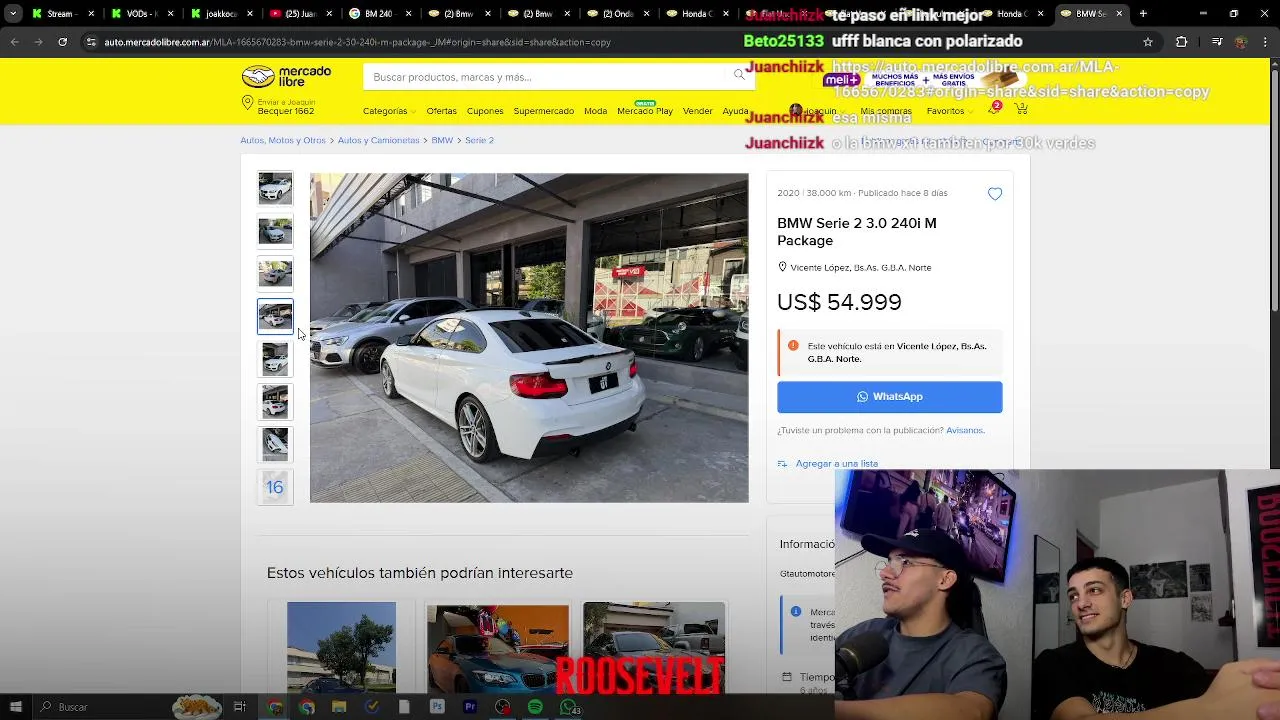Switch to the first Honda C browser tab
1280x720 pixels.
[695, 14]
